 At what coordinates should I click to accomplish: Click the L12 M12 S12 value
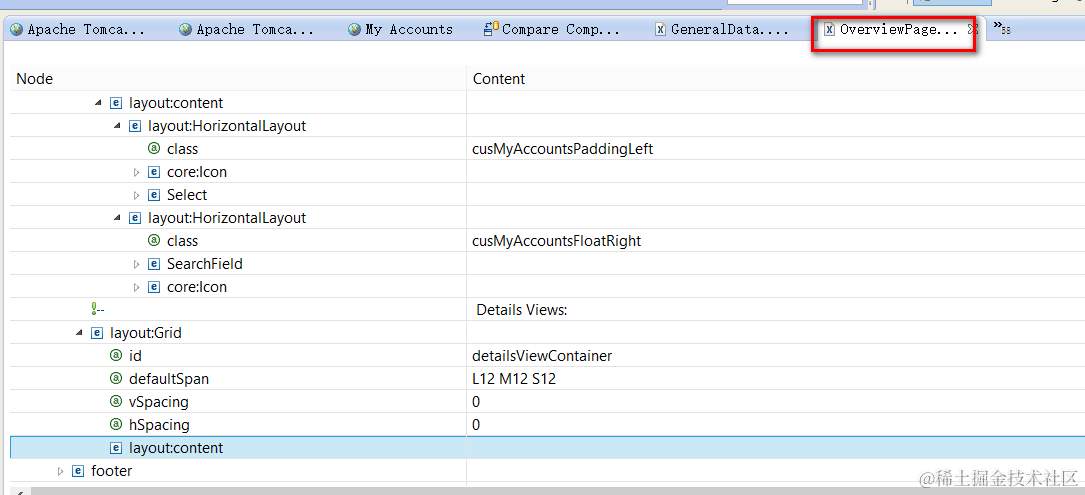click(514, 379)
